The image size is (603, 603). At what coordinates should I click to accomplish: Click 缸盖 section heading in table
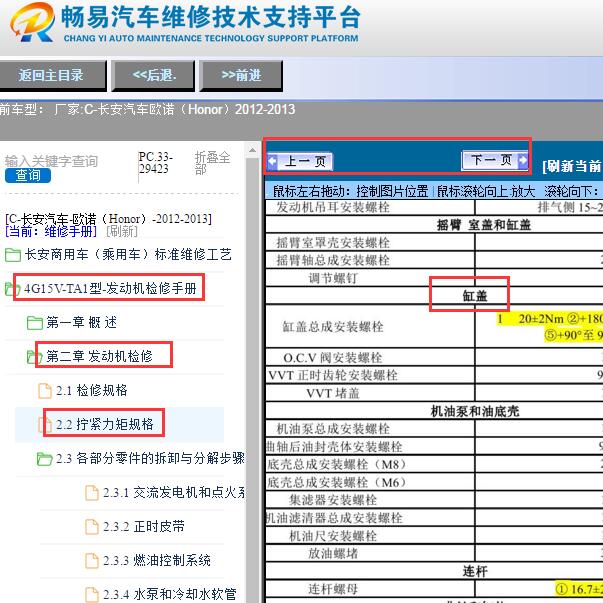point(475,296)
